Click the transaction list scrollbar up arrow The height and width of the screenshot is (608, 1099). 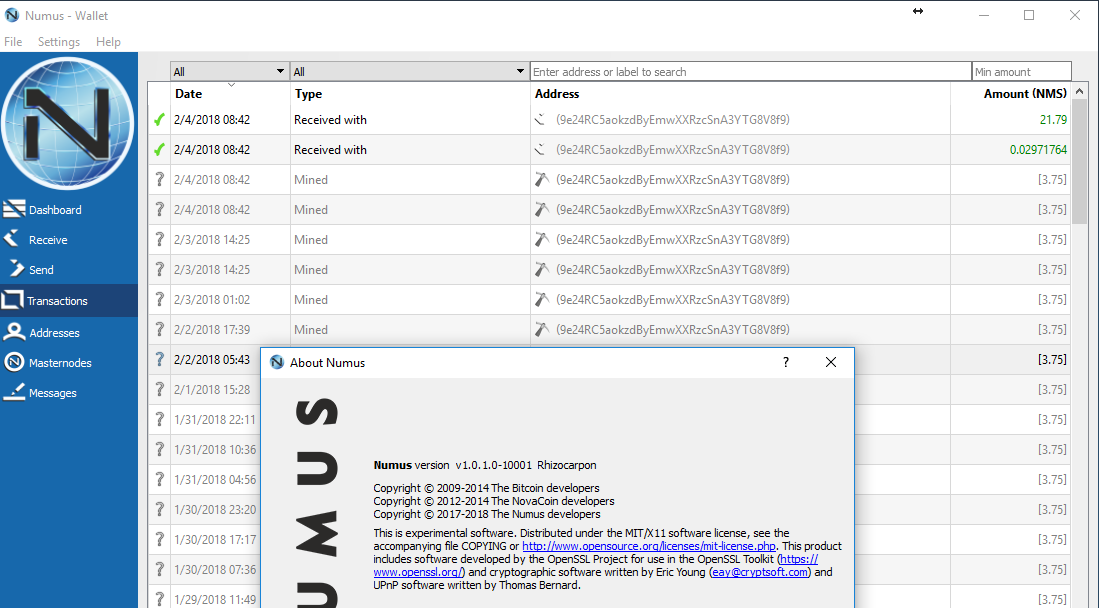[x=1079, y=91]
